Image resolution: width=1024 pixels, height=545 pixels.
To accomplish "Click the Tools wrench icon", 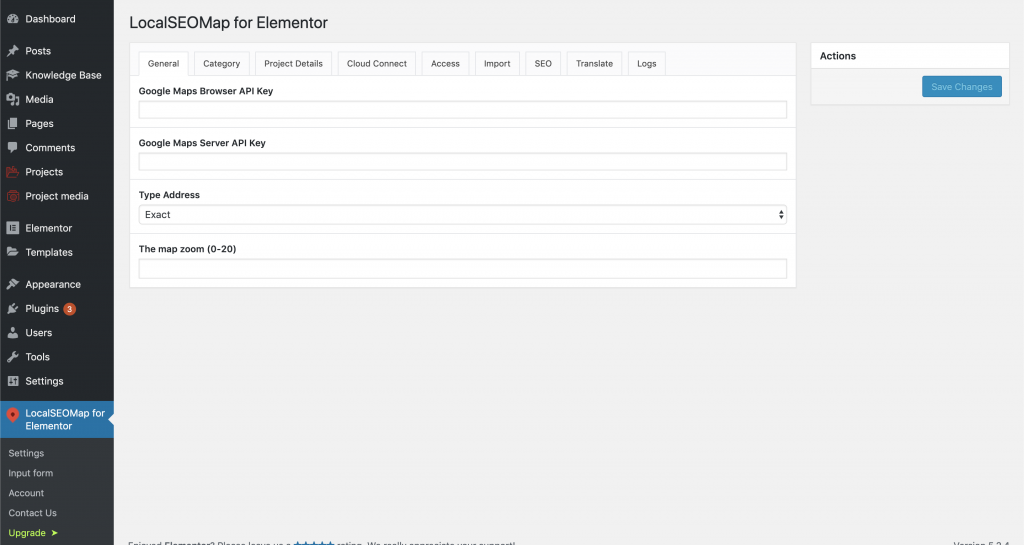I will coord(13,357).
